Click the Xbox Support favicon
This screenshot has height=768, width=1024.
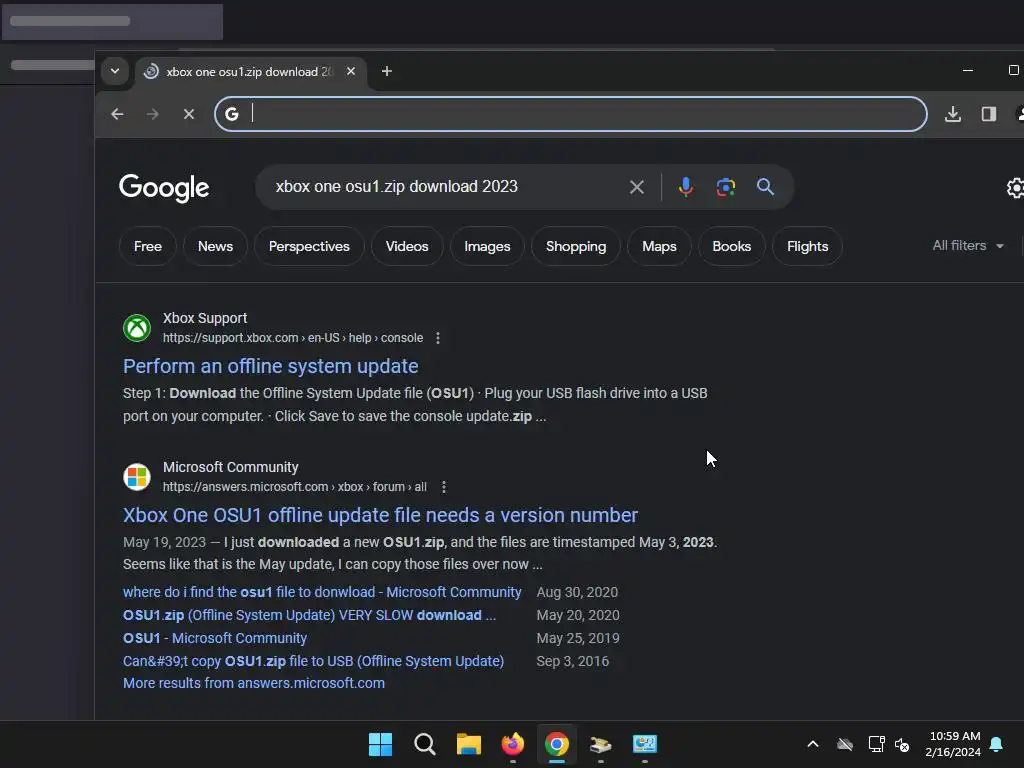137,328
